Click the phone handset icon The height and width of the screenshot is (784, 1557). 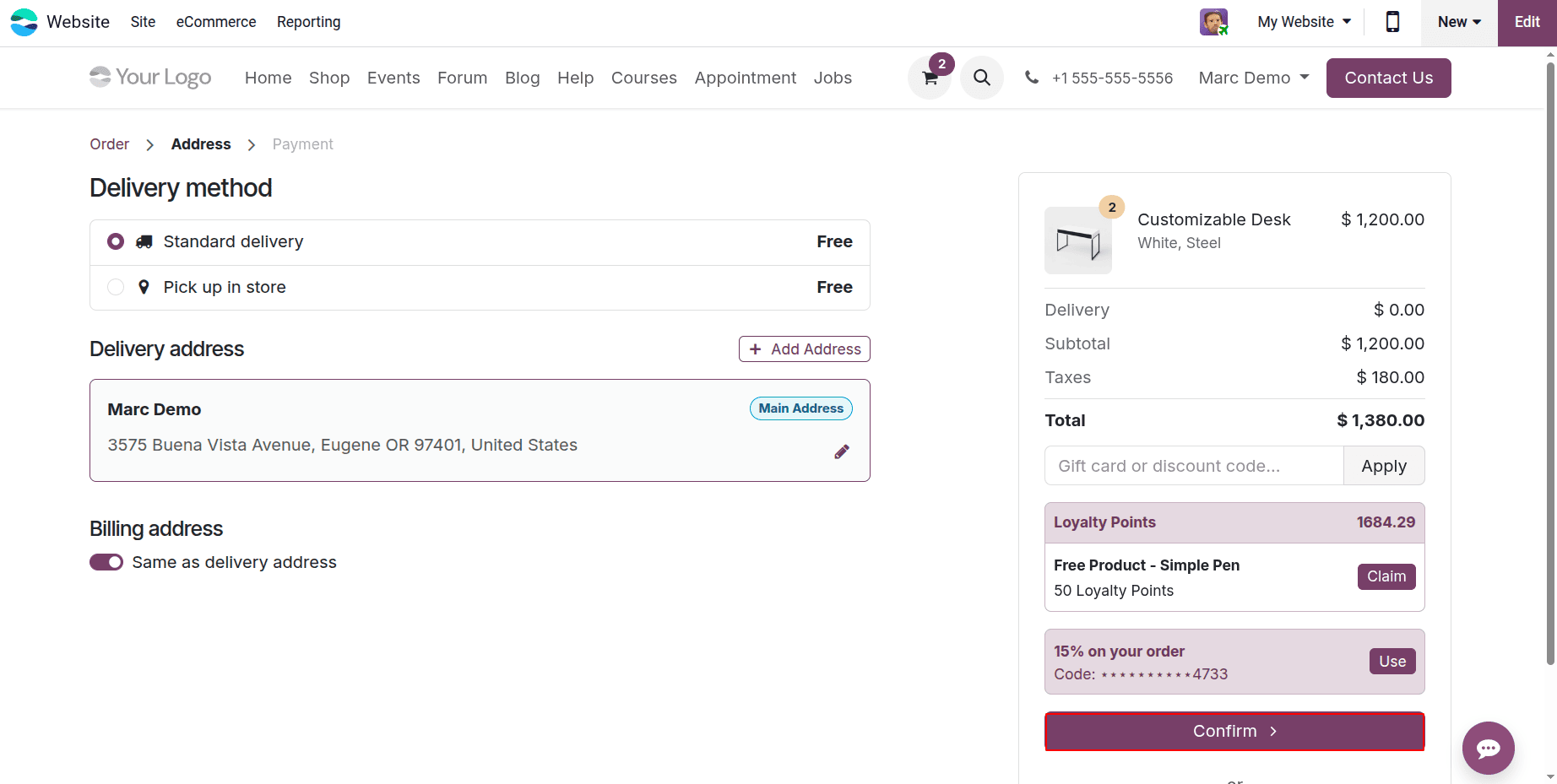pyautogui.click(x=1031, y=78)
